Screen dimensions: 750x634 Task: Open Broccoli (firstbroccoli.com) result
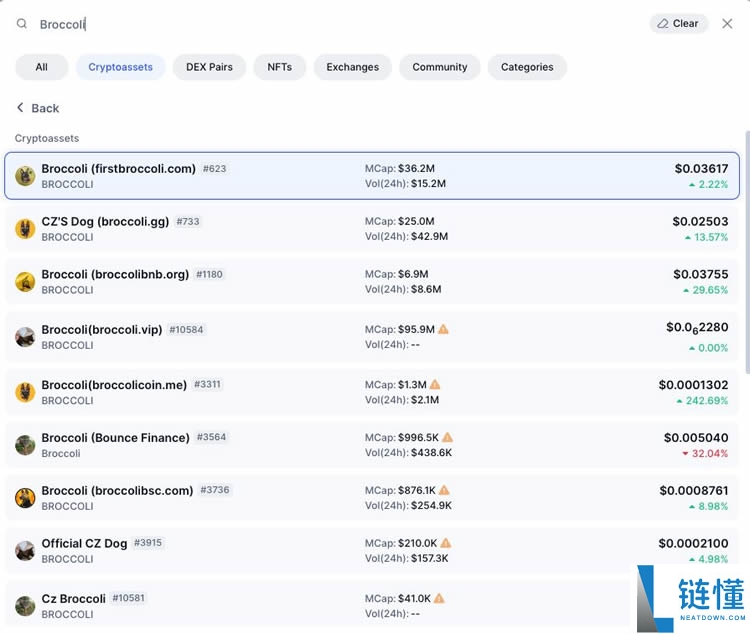tap(372, 176)
